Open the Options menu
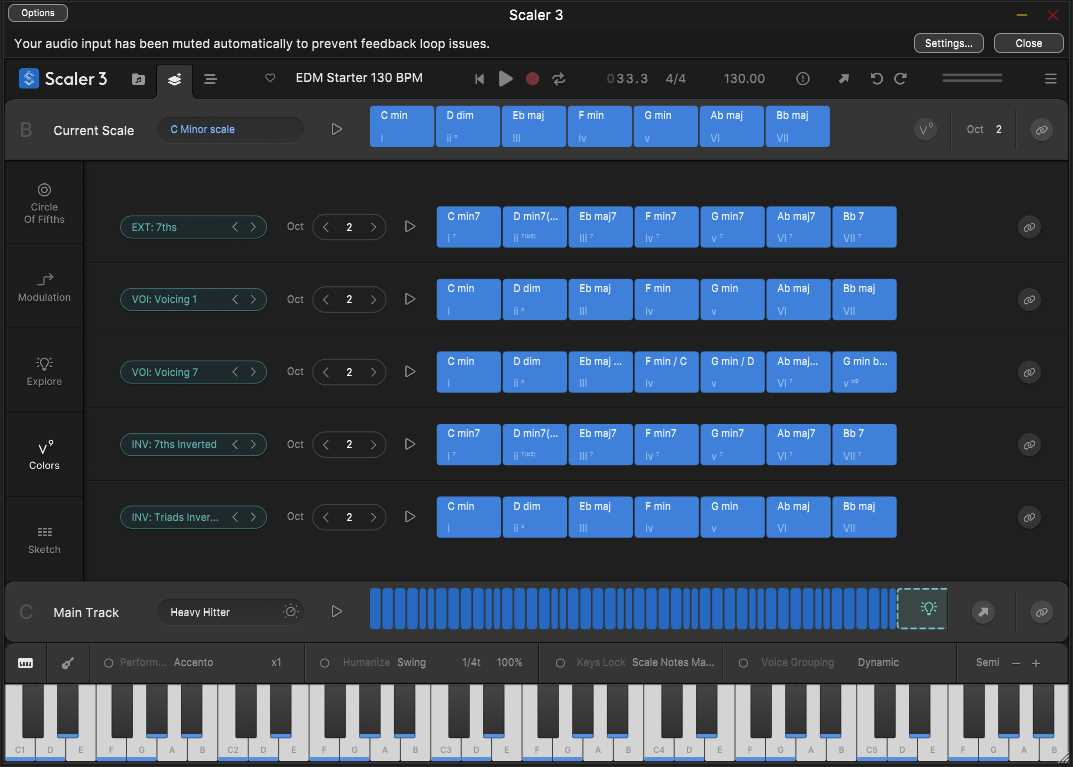Viewport: 1073px width, 767px height. tap(38, 13)
